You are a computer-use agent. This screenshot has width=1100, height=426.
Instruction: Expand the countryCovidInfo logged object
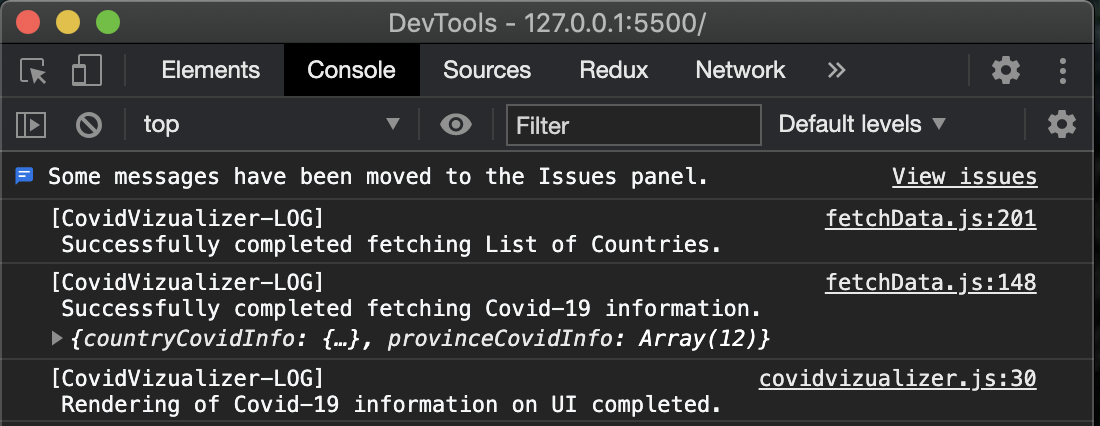coord(57,339)
